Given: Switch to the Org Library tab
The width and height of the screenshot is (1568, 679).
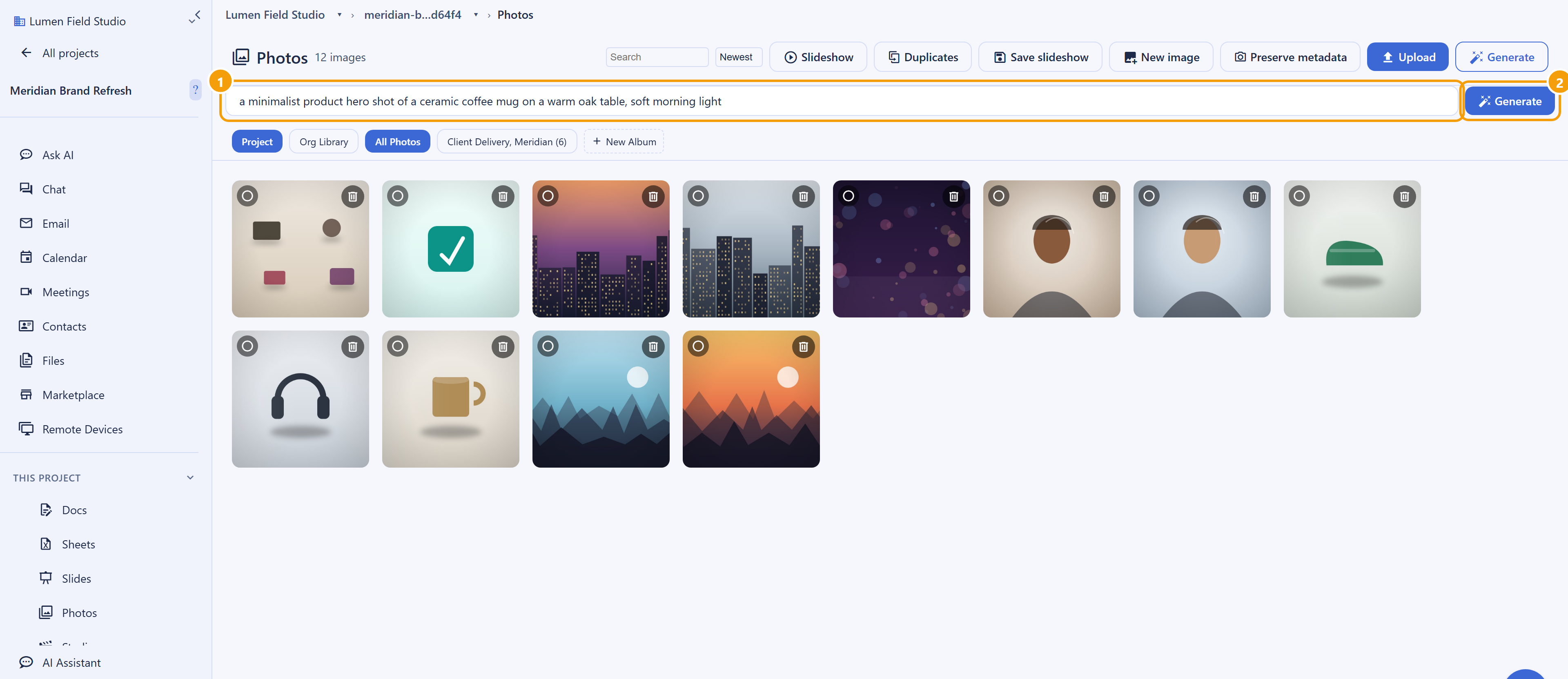Looking at the screenshot, I should point(324,142).
